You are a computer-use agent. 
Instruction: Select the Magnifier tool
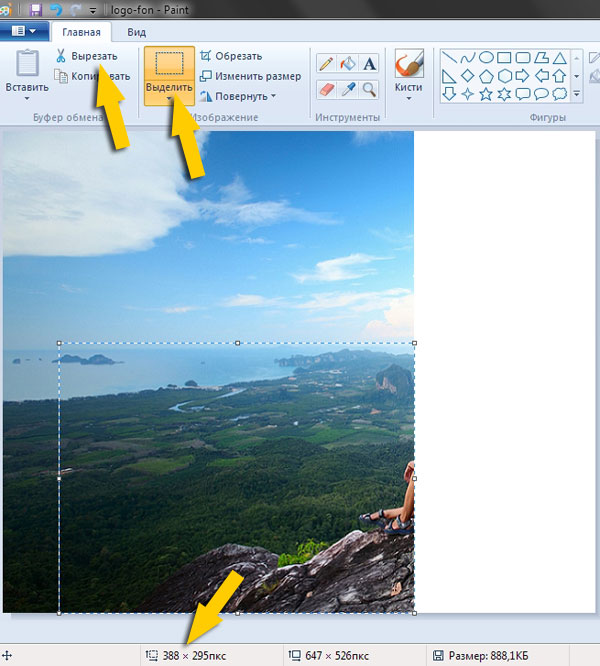[x=369, y=89]
